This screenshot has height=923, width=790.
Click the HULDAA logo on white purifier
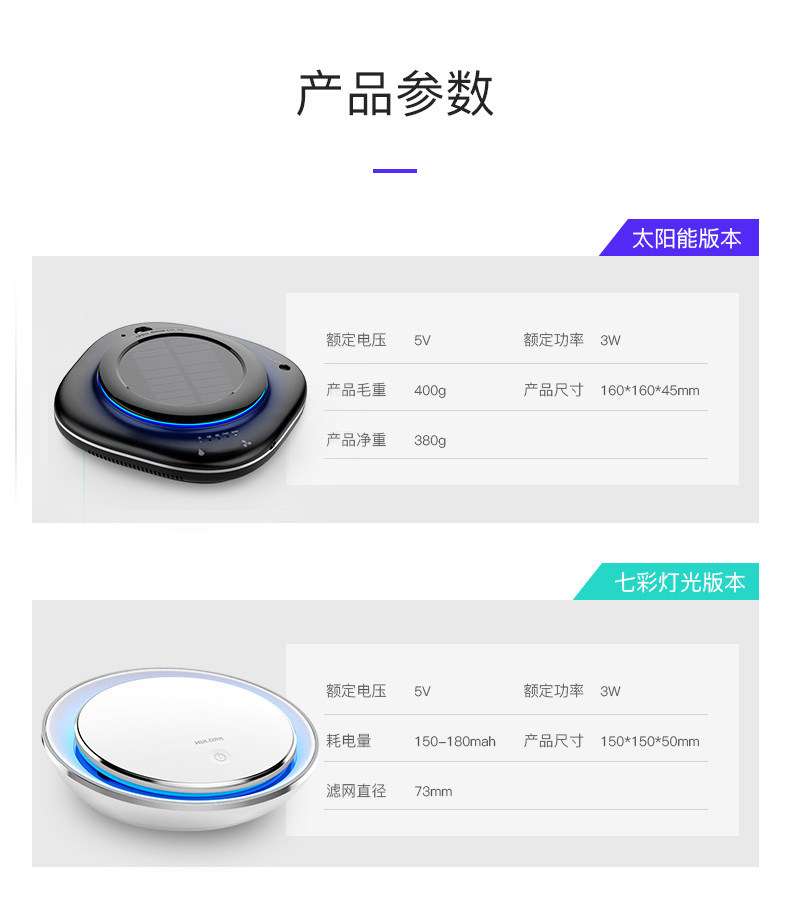click(x=209, y=740)
